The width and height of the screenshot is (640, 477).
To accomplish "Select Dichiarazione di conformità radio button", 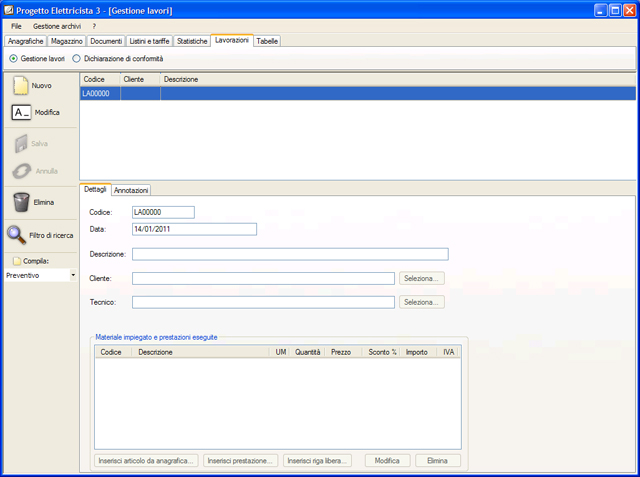I will pyautogui.click(x=76, y=59).
